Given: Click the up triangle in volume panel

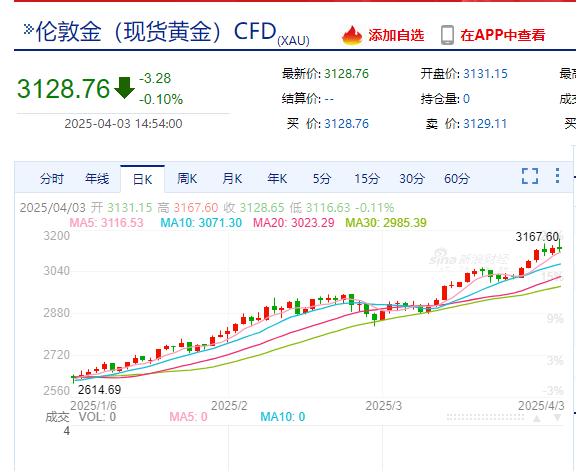Looking at the screenshot, I should 537,418.
